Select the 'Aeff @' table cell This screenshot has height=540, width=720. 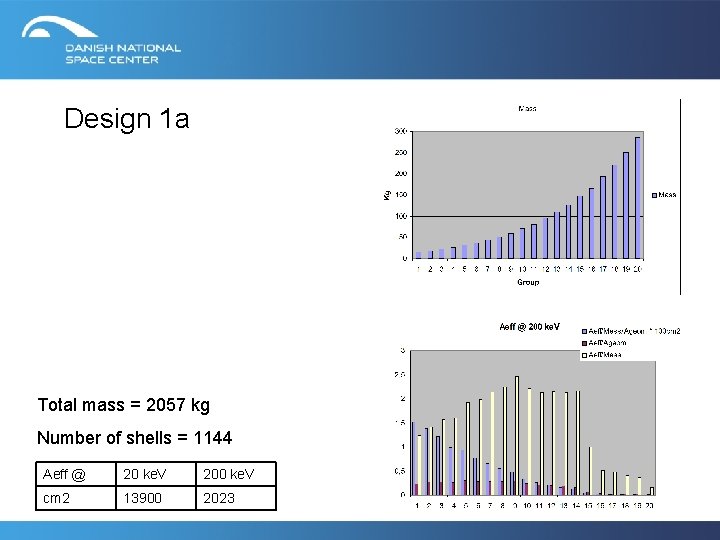point(76,474)
